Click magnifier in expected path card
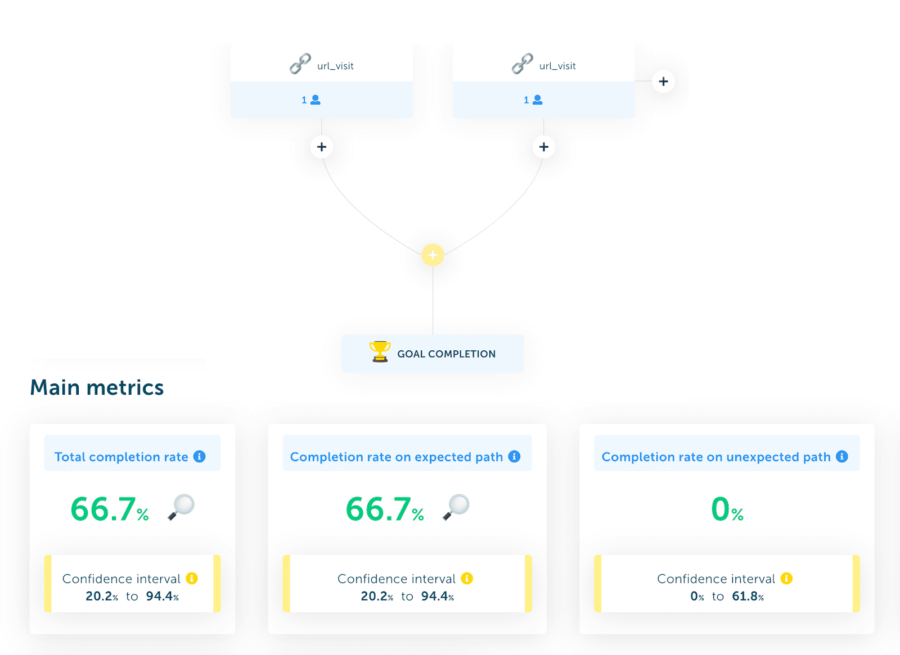The width and height of the screenshot is (900, 655). point(456,507)
